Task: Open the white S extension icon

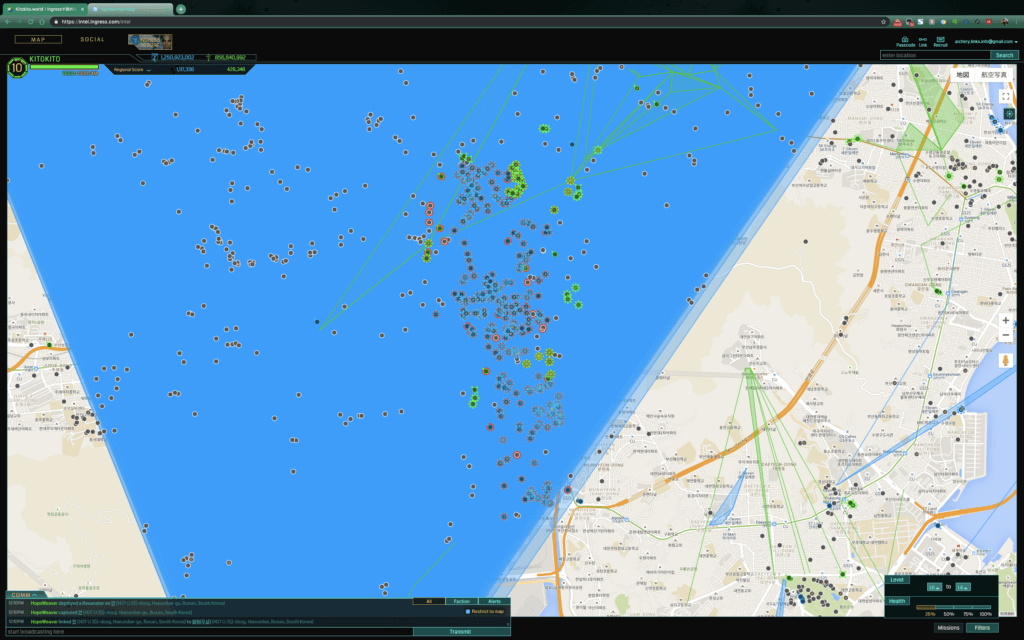Action: (x=921, y=22)
